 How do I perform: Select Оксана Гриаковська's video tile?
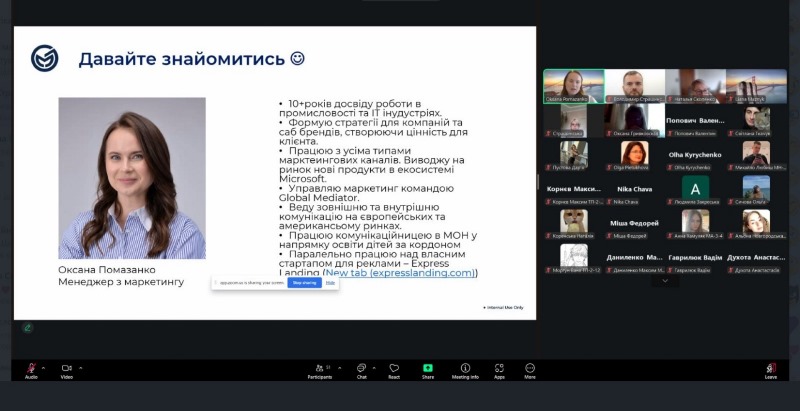pyautogui.click(x=634, y=121)
